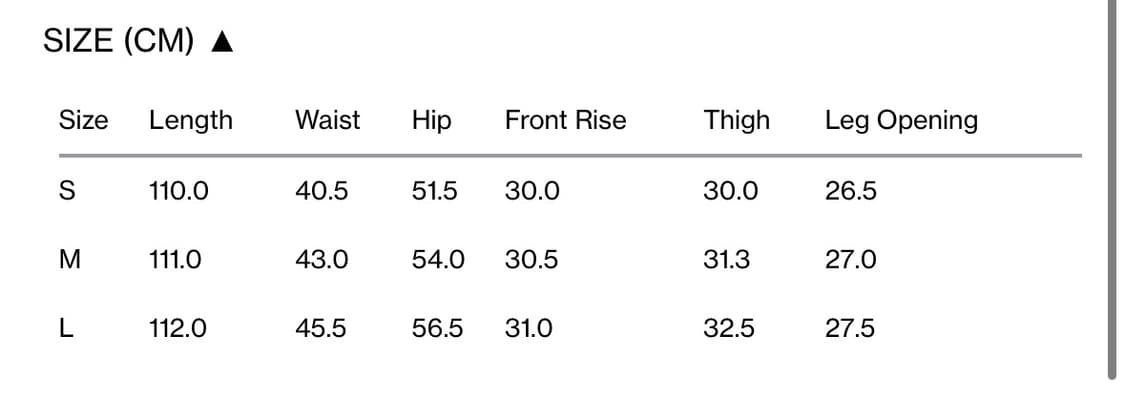Viewport: 1125px width, 401px height.
Task: Click the Length column header
Action: coord(190,121)
